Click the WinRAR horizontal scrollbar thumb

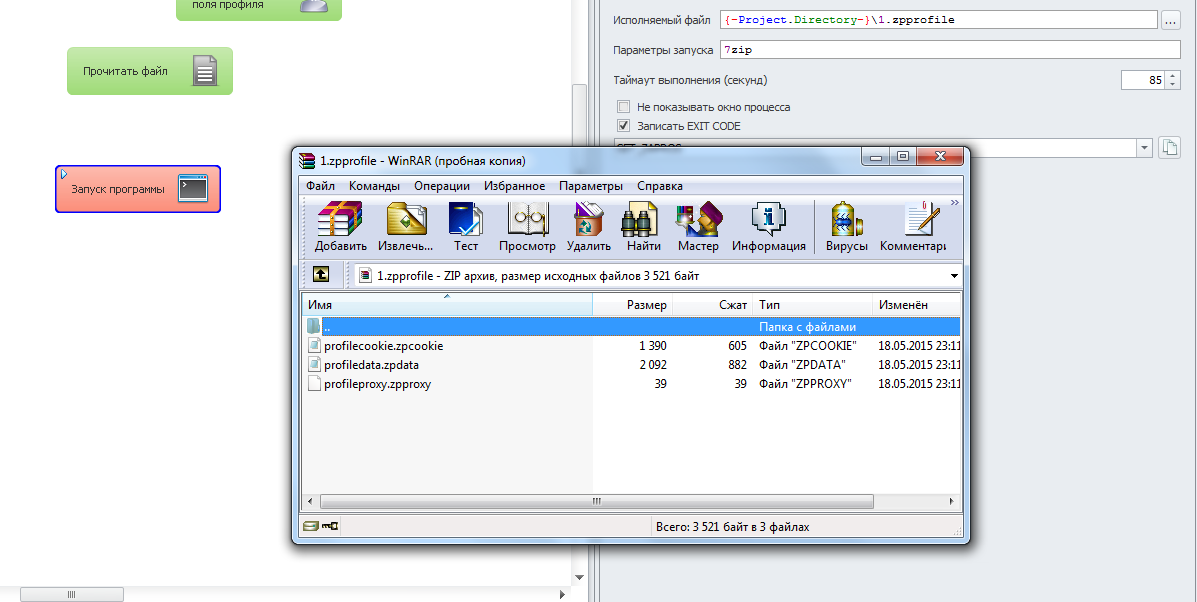[x=596, y=501]
